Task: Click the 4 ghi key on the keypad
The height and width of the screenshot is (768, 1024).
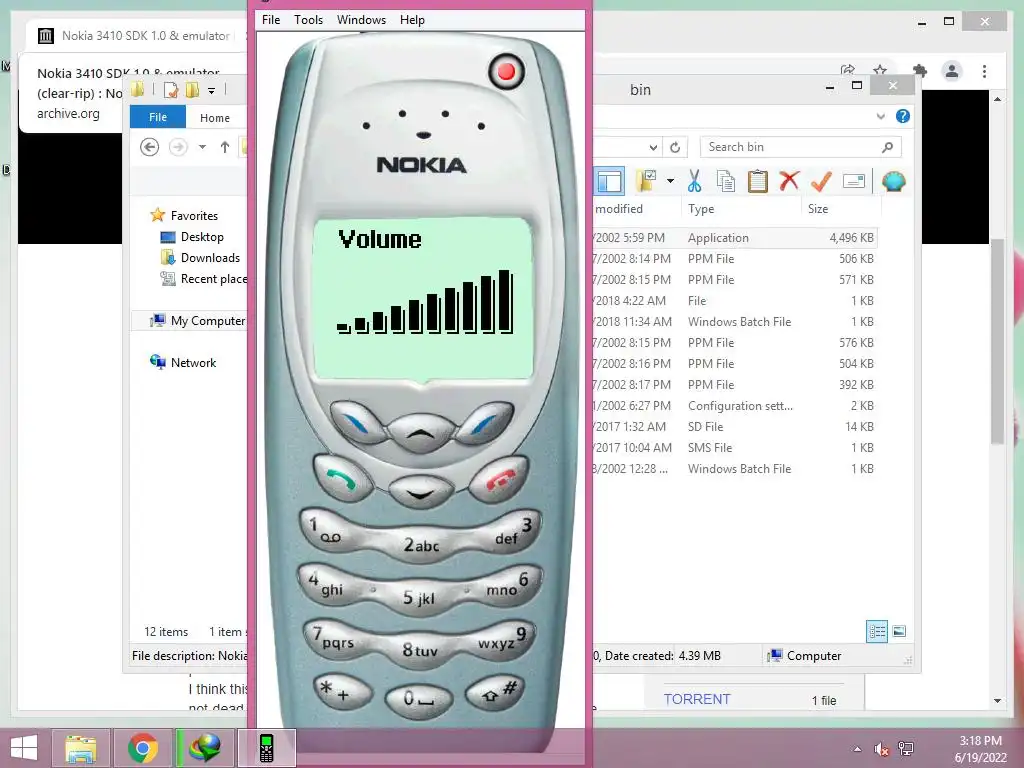Action: 327,583
